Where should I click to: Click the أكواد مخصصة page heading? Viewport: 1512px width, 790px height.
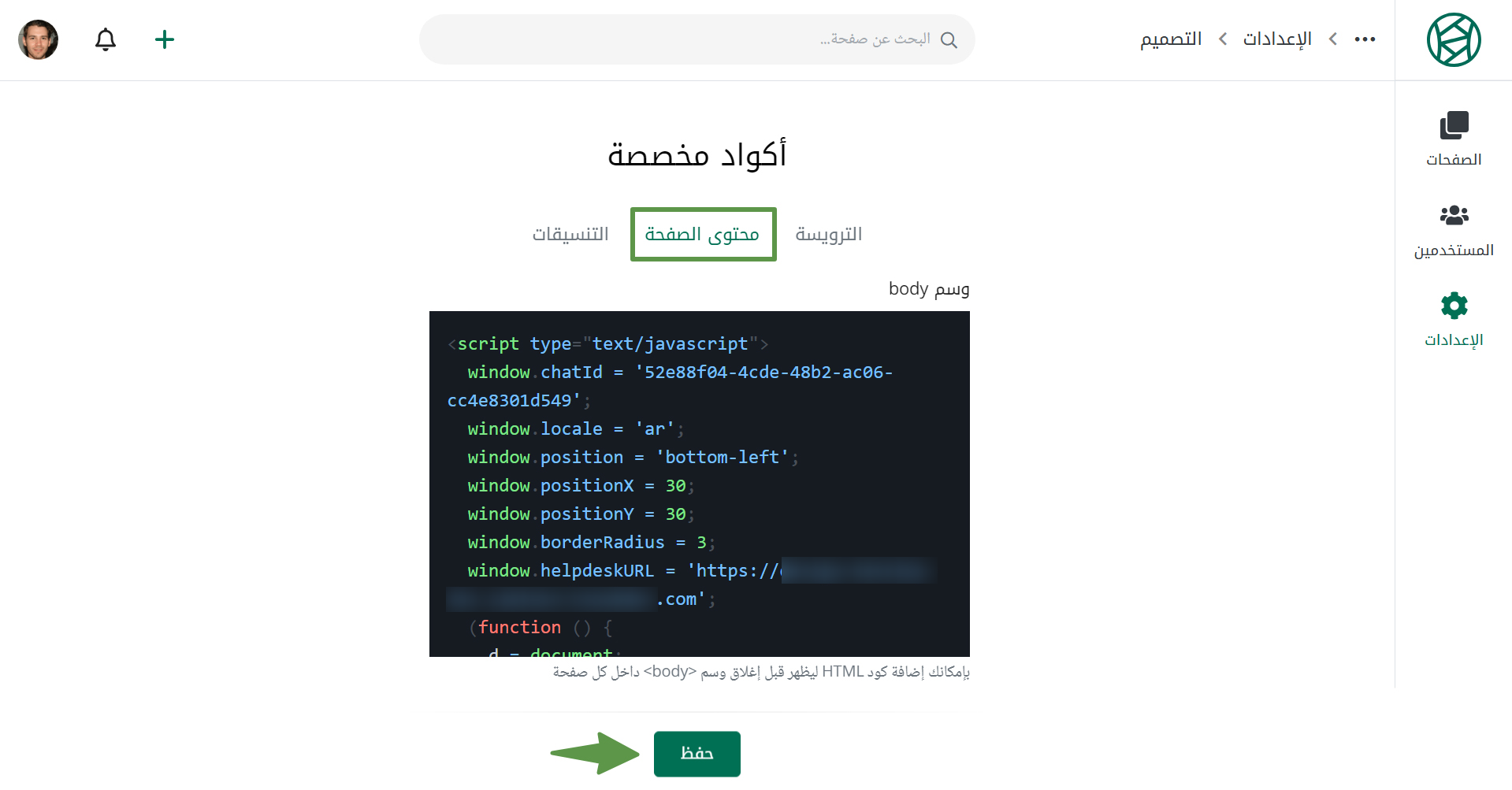click(697, 154)
